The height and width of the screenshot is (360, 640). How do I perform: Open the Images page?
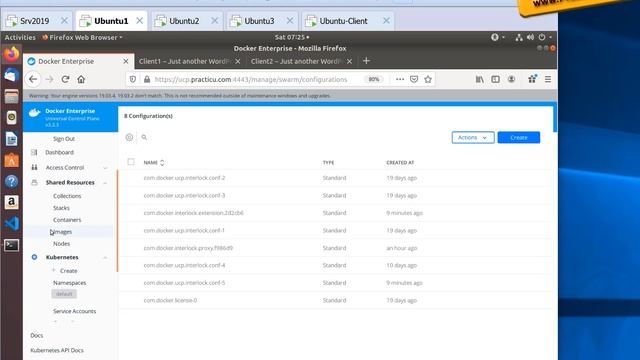click(x=62, y=231)
